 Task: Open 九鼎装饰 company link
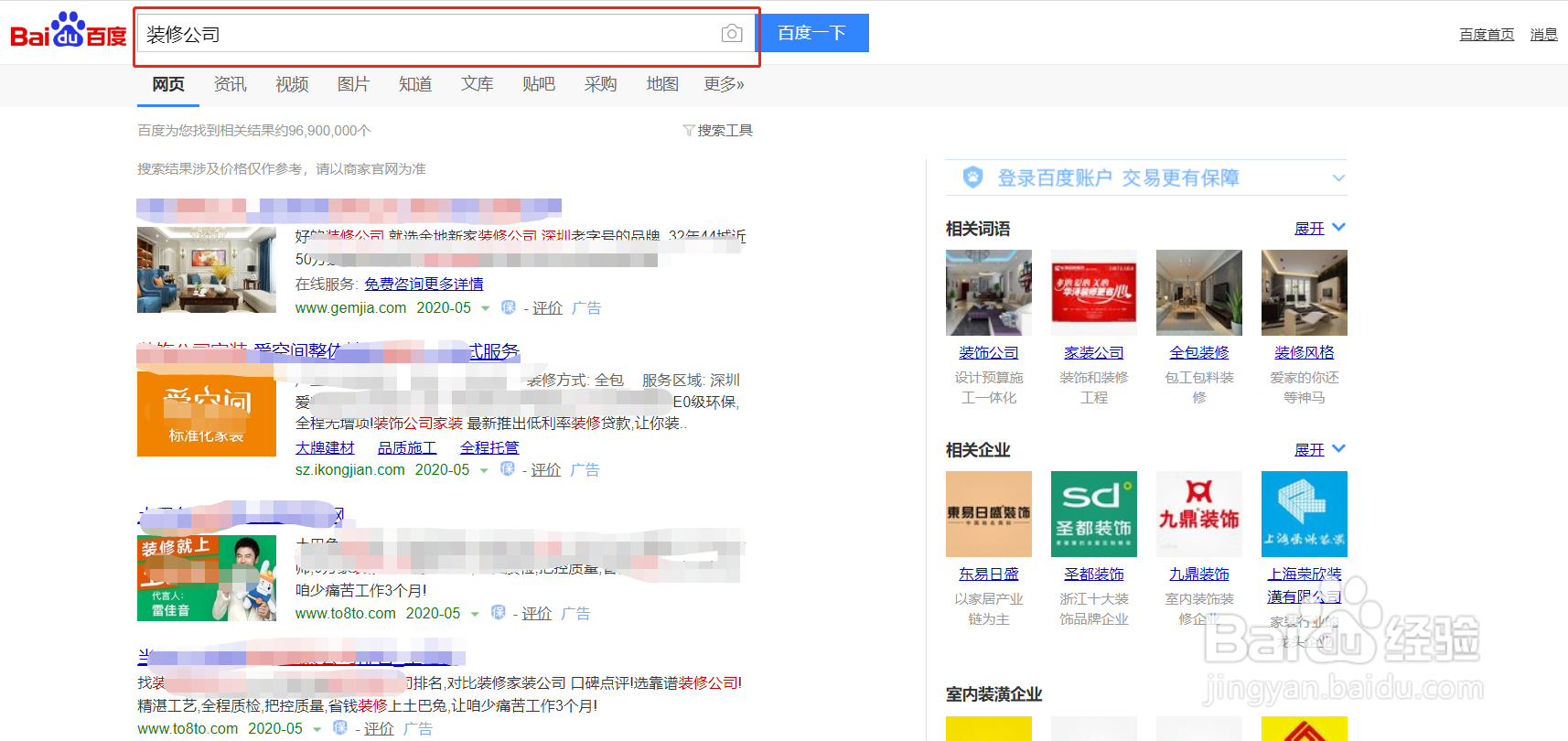(x=1199, y=575)
